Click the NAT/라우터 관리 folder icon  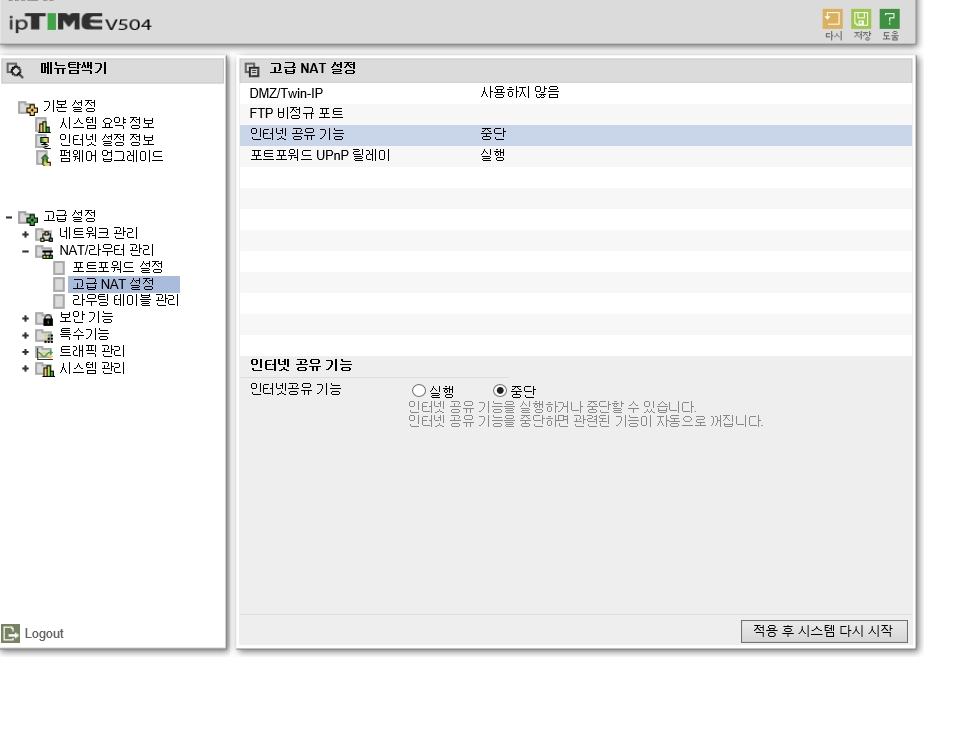44,251
